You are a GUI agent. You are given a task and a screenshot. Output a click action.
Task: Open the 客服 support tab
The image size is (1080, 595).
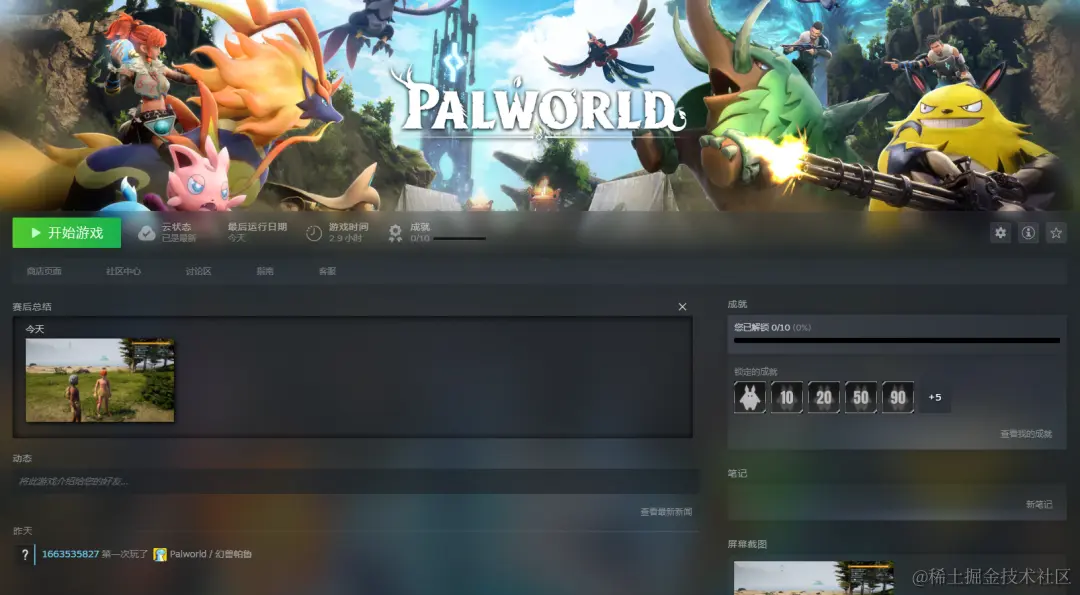327,271
